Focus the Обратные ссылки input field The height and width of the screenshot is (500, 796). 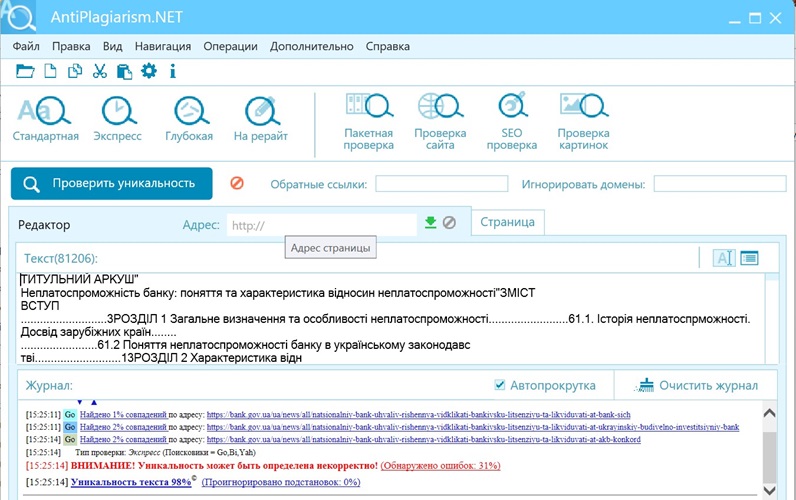tap(442, 184)
